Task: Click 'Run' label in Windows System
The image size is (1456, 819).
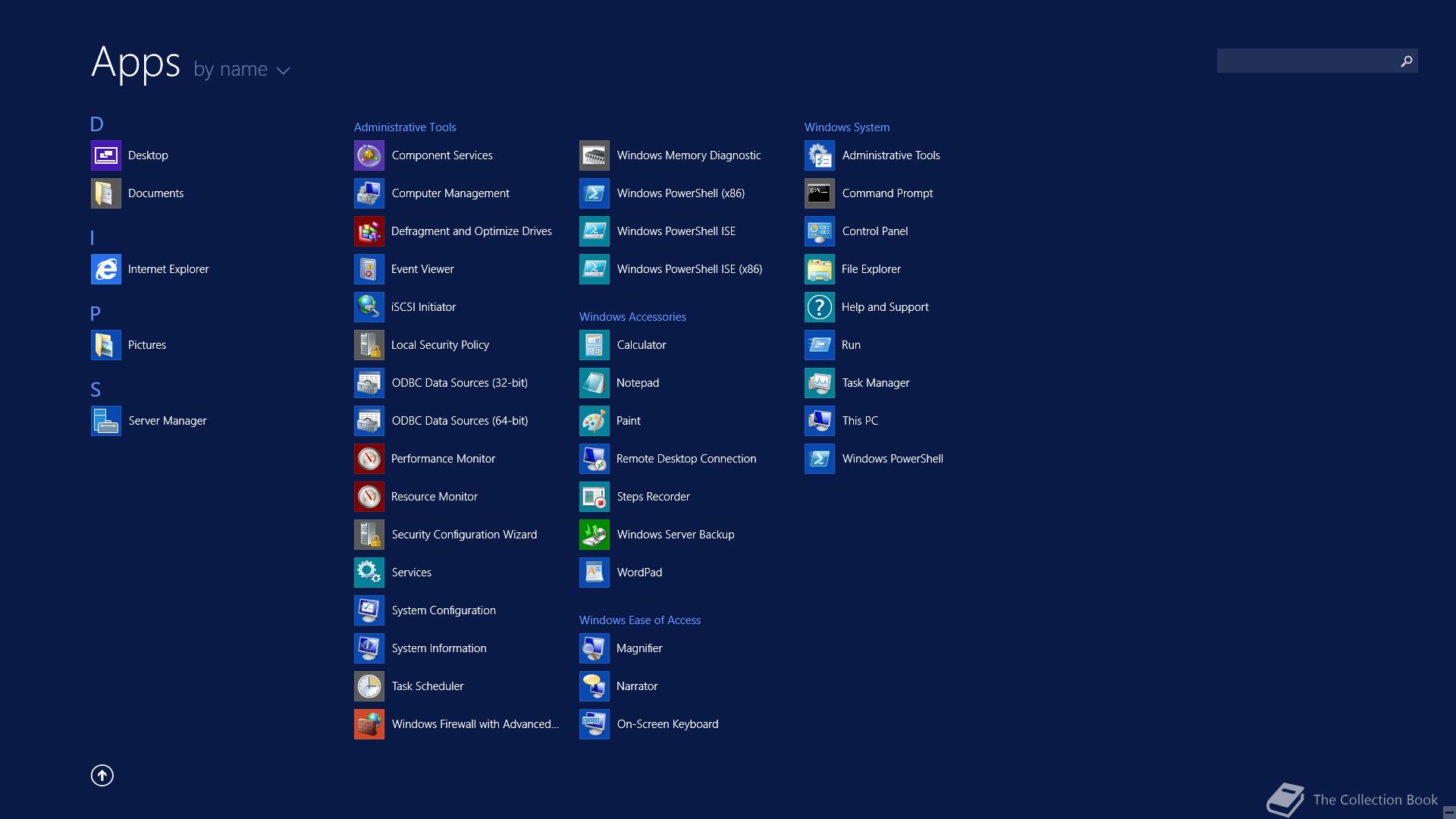Action: point(851,345)
